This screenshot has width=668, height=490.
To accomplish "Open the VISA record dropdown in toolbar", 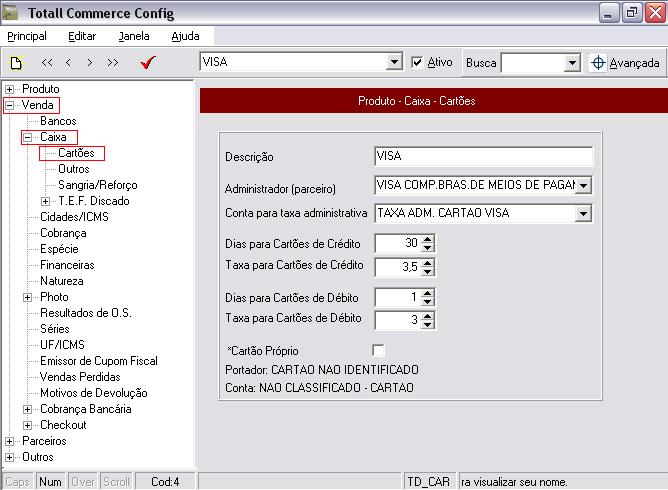I will click(394, 62).
